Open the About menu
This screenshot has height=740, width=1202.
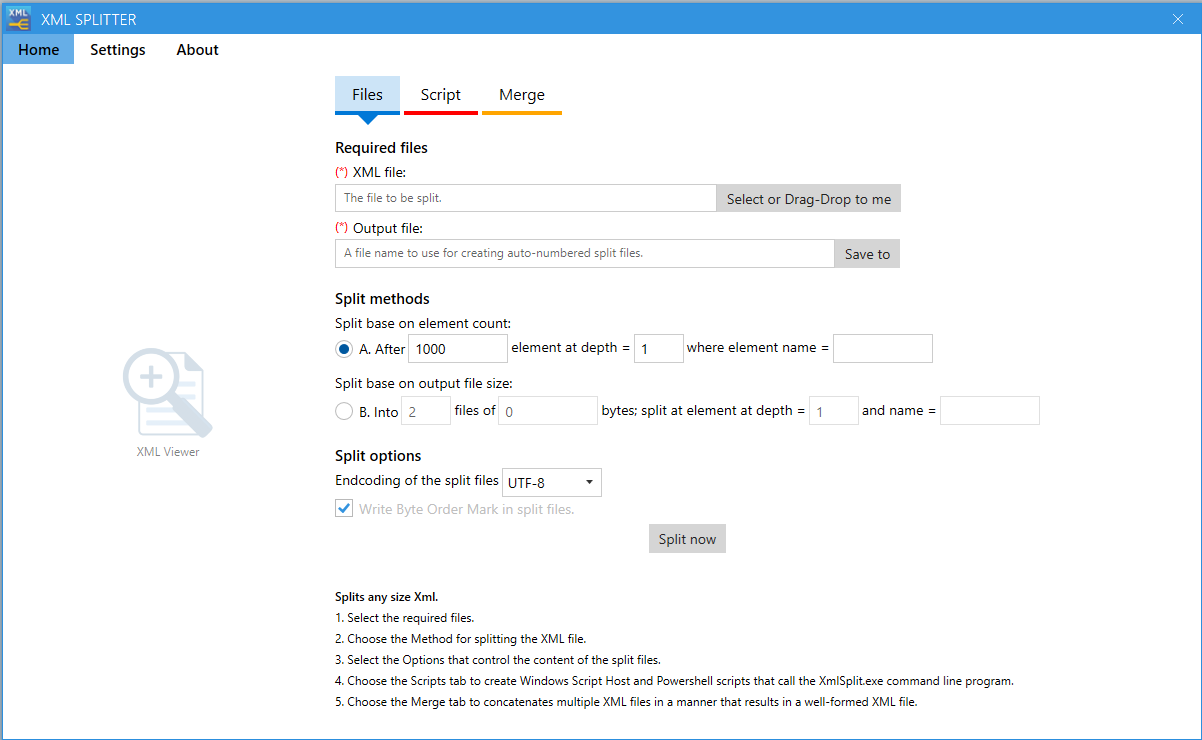198,50
